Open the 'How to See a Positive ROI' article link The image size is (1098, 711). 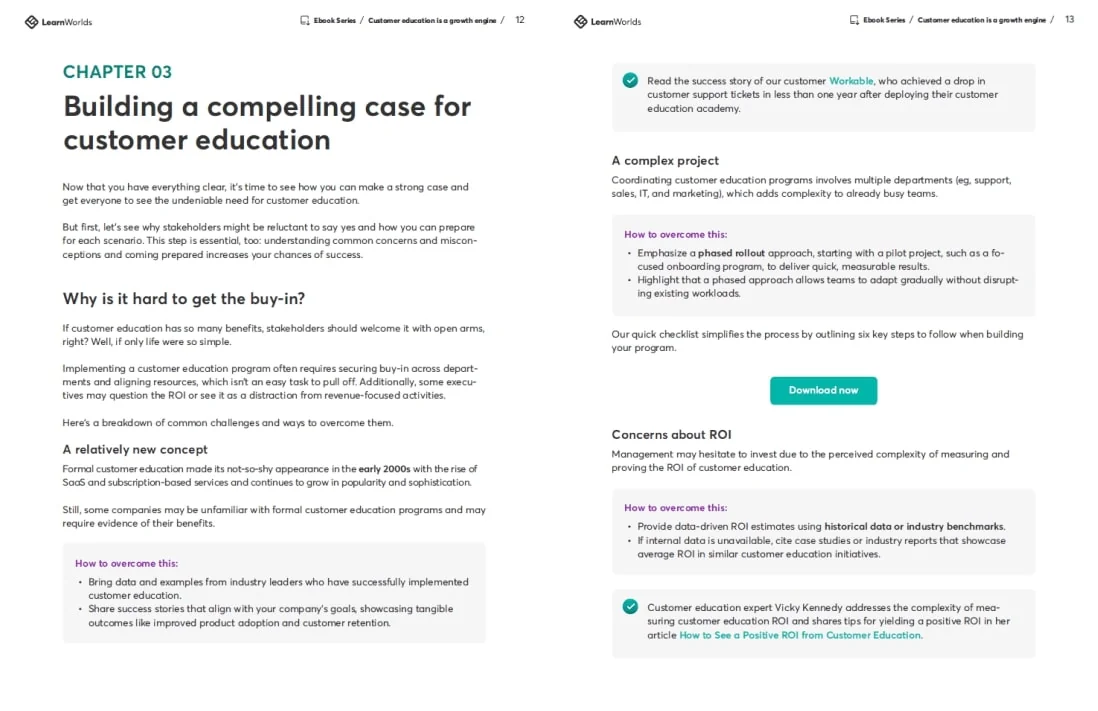(x=800, y=635)
